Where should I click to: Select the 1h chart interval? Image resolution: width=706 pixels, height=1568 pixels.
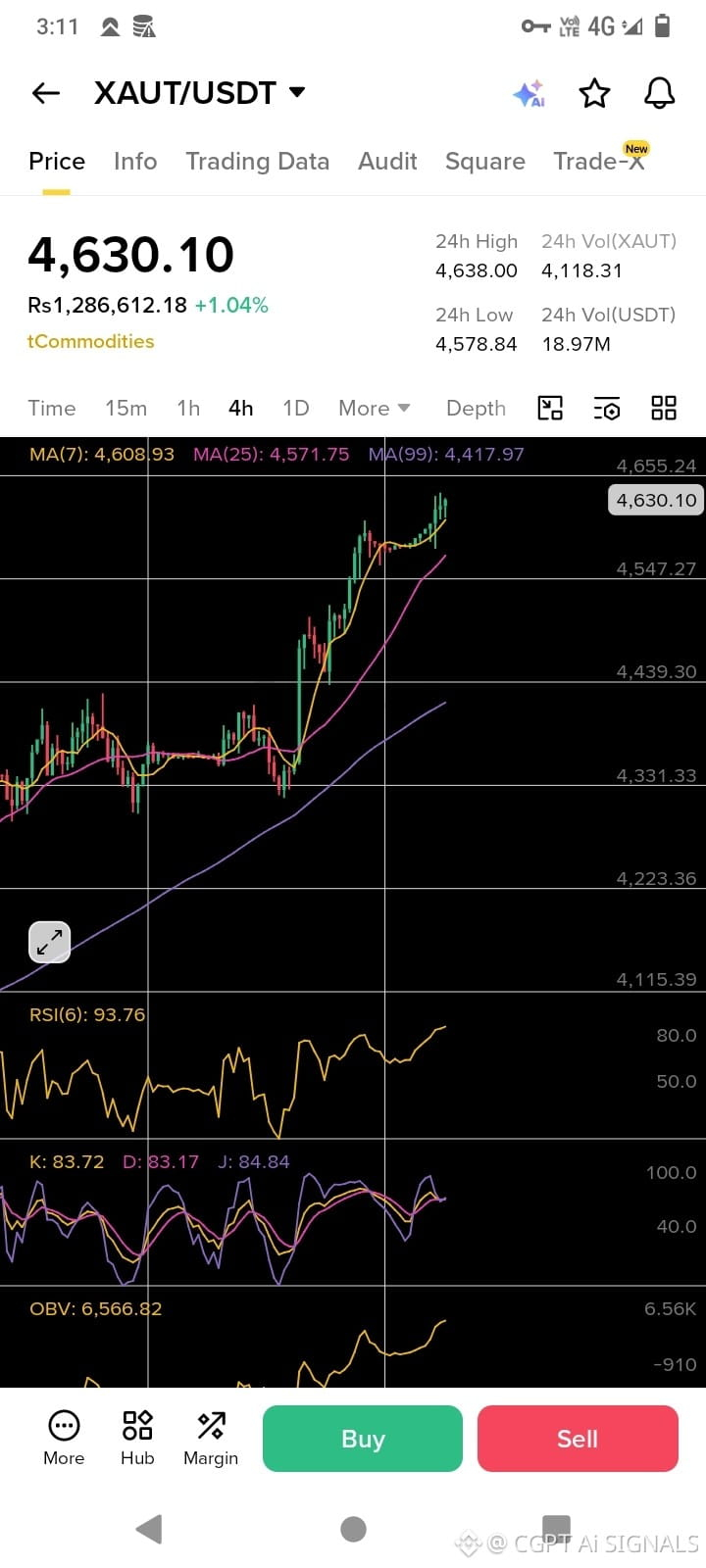(188, 408)
